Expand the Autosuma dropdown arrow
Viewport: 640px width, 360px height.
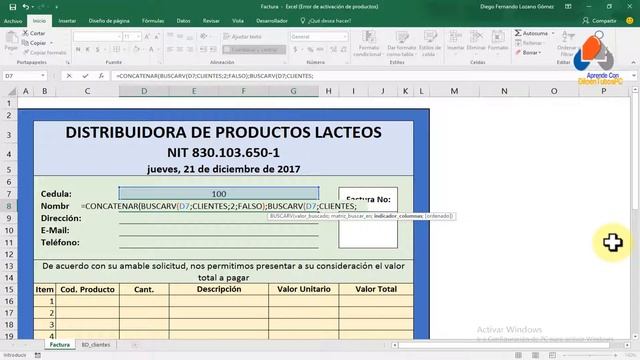(x=553, y=33)
